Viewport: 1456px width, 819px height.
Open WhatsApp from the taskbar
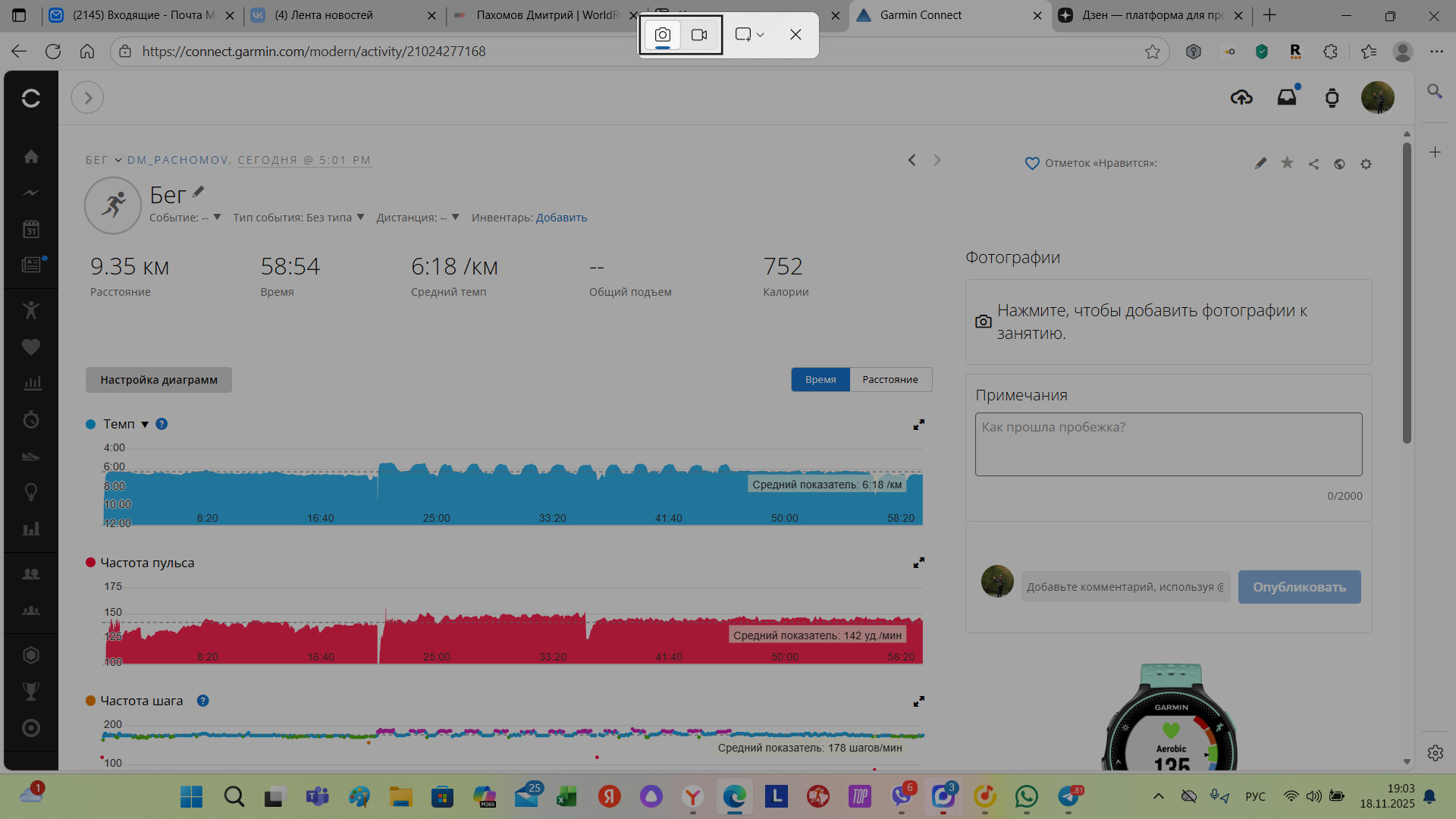1026,796
